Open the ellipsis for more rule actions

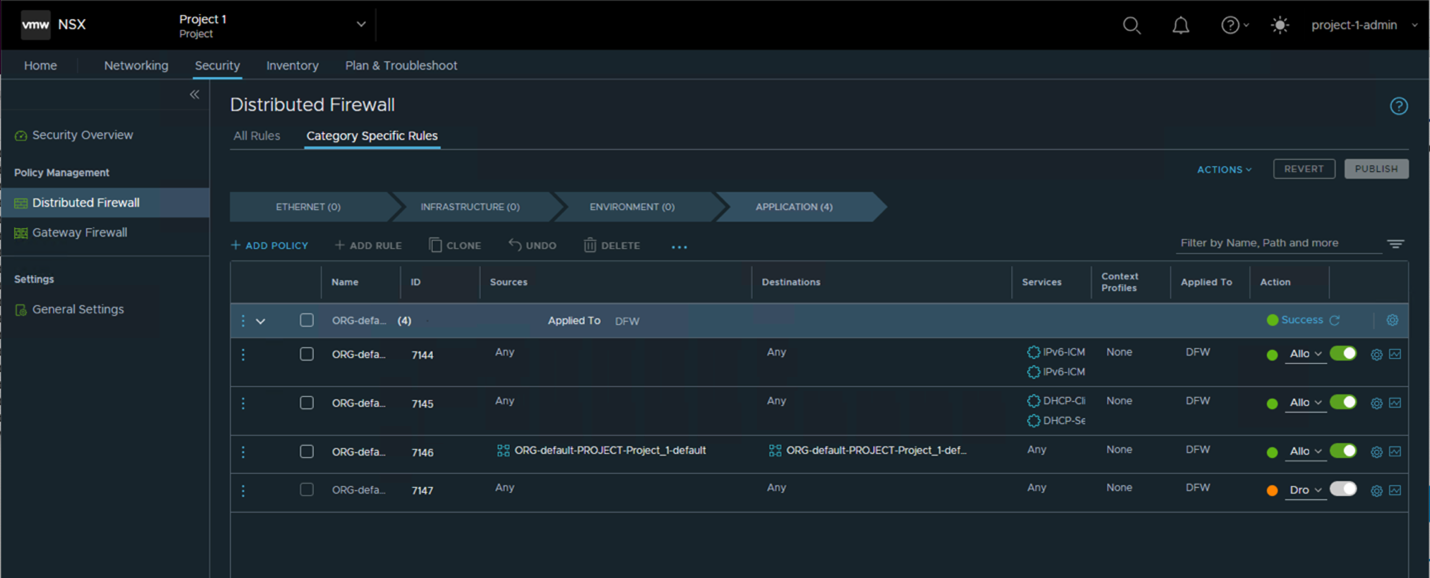(x=679, y=244)
